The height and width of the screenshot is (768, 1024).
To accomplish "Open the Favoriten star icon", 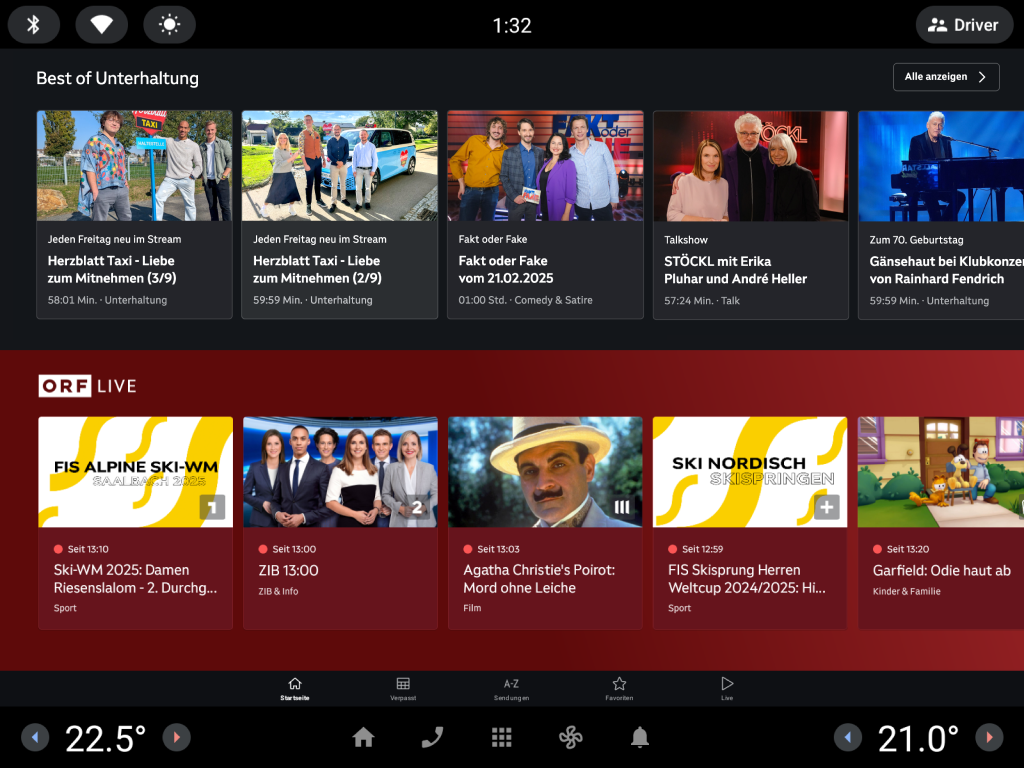I will click(619, 689).
